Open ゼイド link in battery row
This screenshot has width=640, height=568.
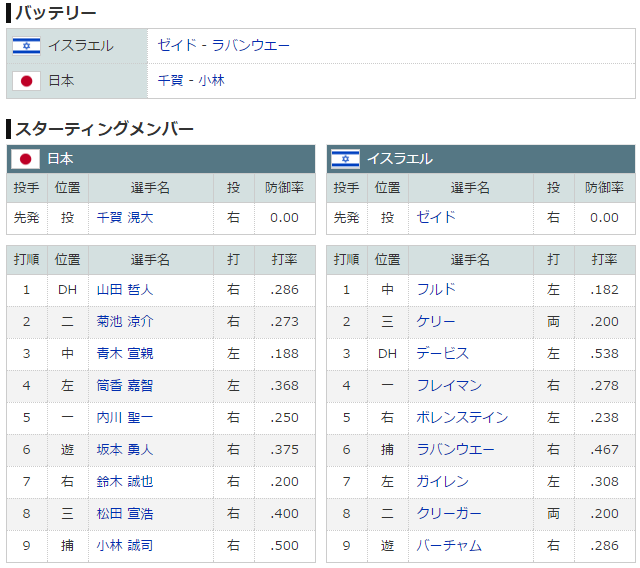[x=177, y=45]
